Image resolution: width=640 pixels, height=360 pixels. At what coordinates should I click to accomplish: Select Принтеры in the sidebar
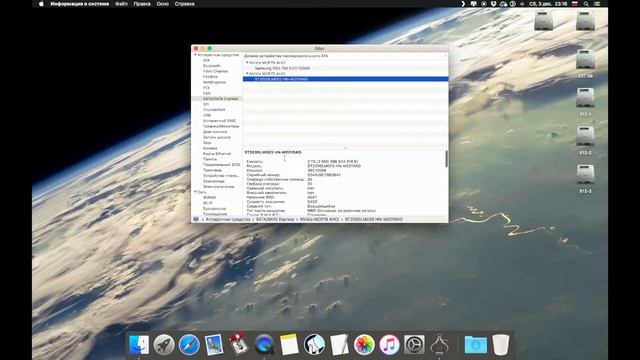point(212,170)
